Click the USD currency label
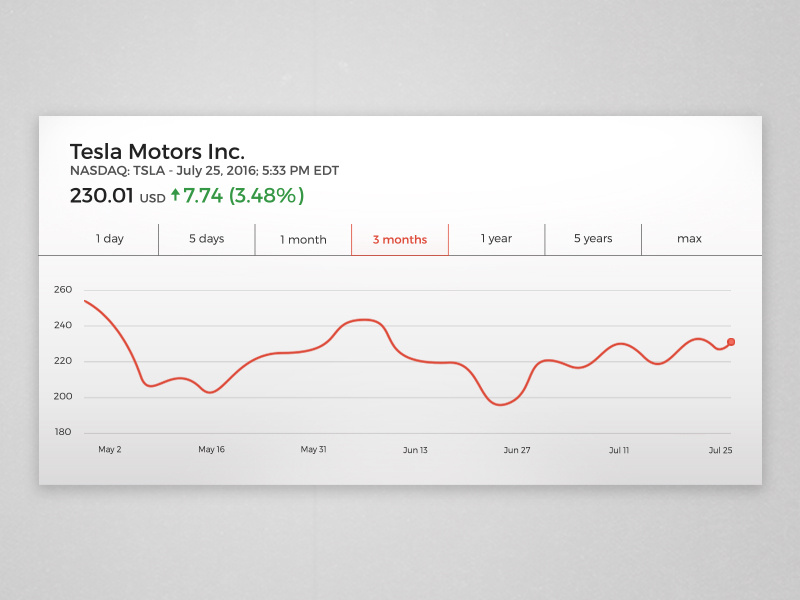The width and height of the screenshot is (800, 600). point(153,198)
